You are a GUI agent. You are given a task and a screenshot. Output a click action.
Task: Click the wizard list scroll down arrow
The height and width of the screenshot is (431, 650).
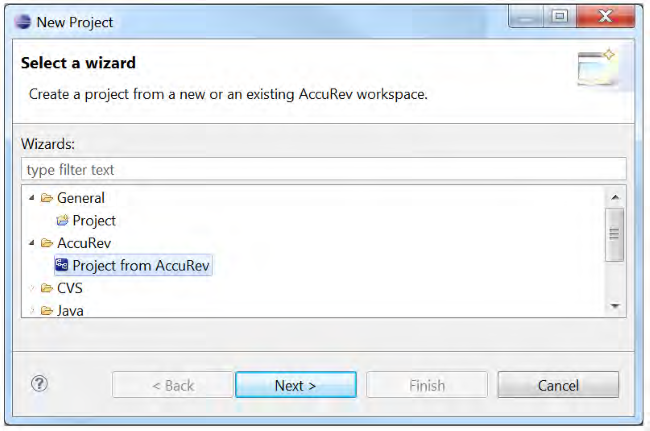616,306
